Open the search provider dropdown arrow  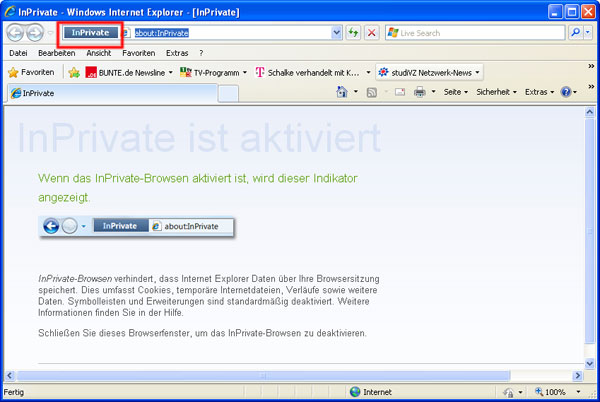coord(588,33)
